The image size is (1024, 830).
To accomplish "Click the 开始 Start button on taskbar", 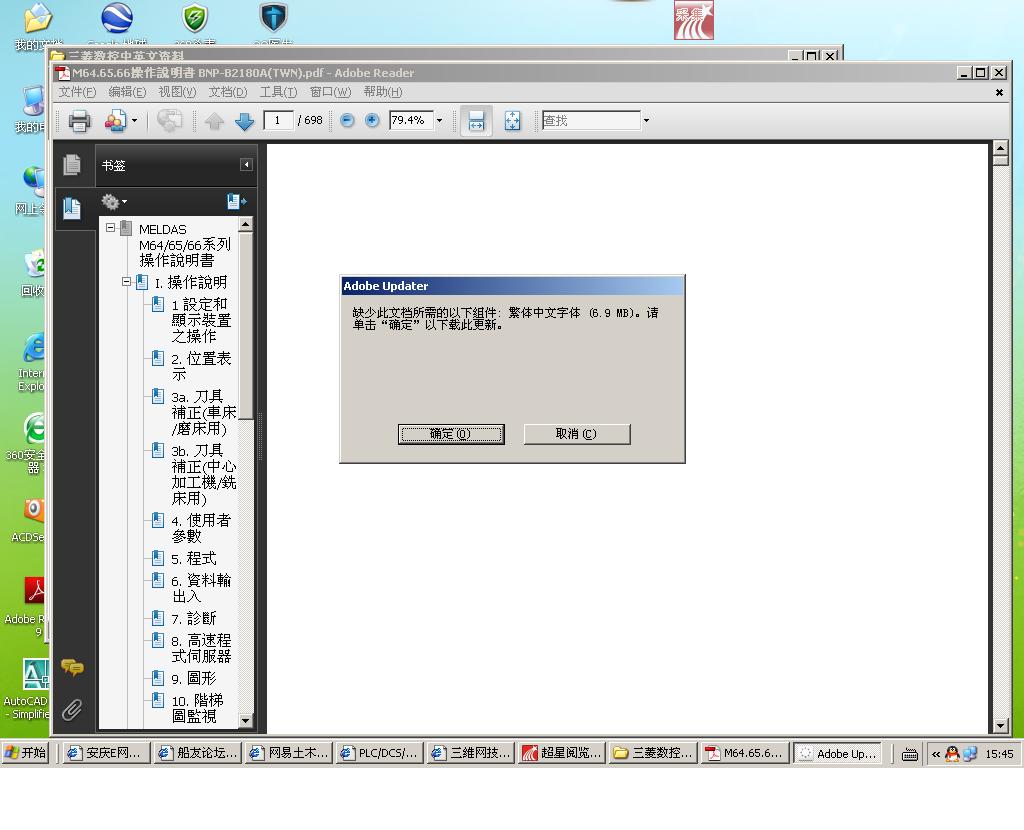I will click(x=27, y=753).
